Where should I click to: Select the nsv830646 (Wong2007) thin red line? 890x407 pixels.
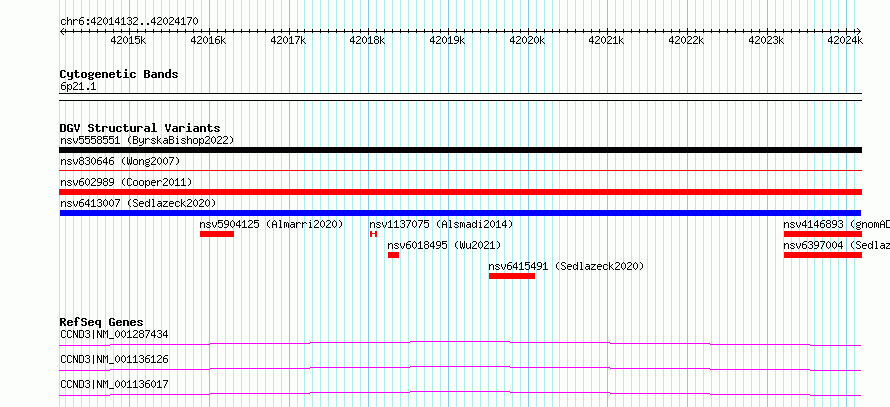point(460,170)
